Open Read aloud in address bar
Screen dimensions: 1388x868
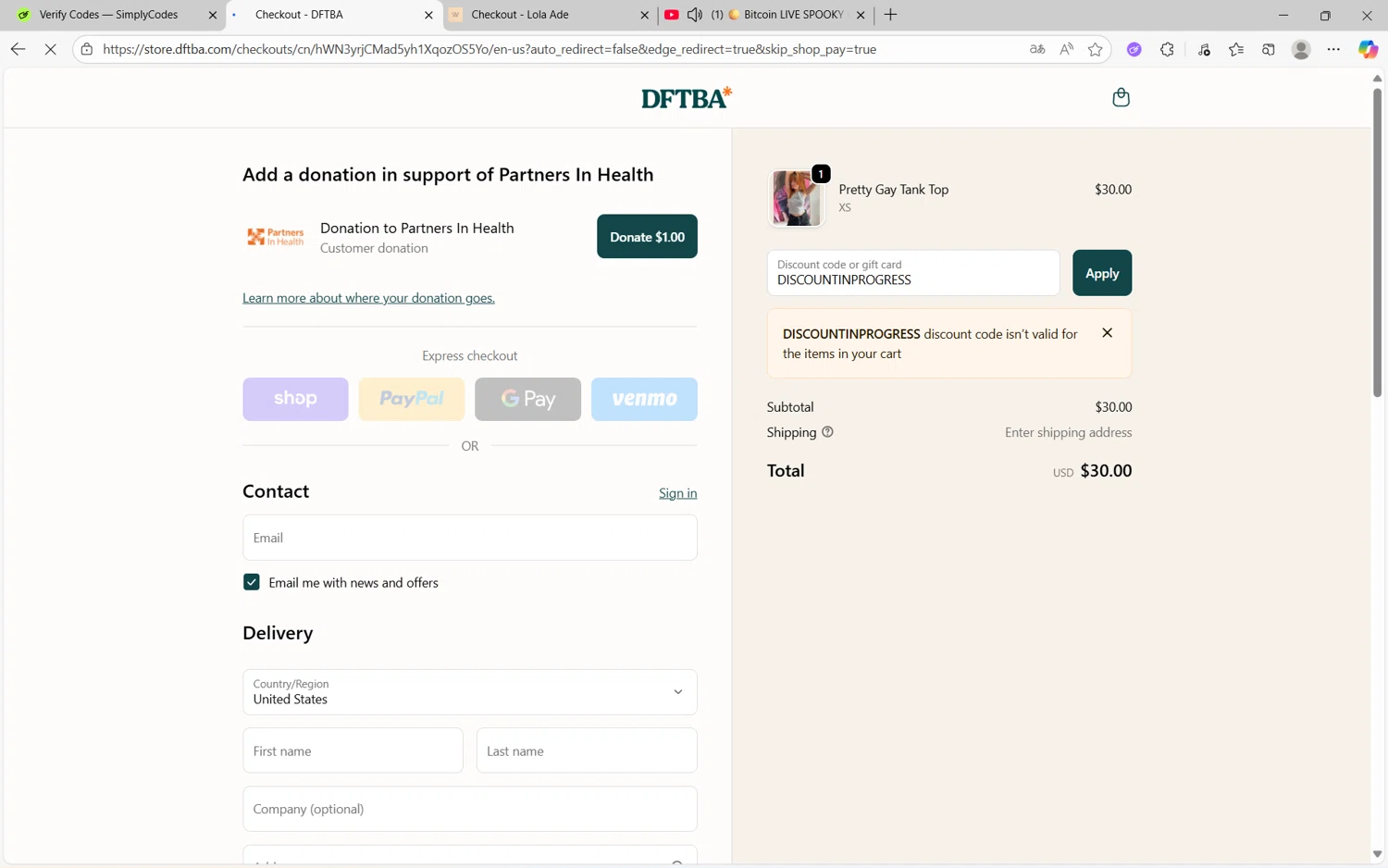(1067, 49)
